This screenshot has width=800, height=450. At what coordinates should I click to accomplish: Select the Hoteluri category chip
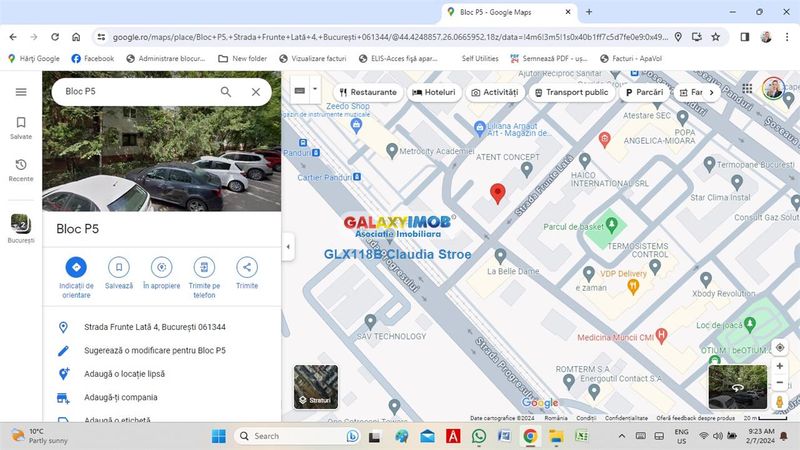pyautogui.click(x=433, y=92)
